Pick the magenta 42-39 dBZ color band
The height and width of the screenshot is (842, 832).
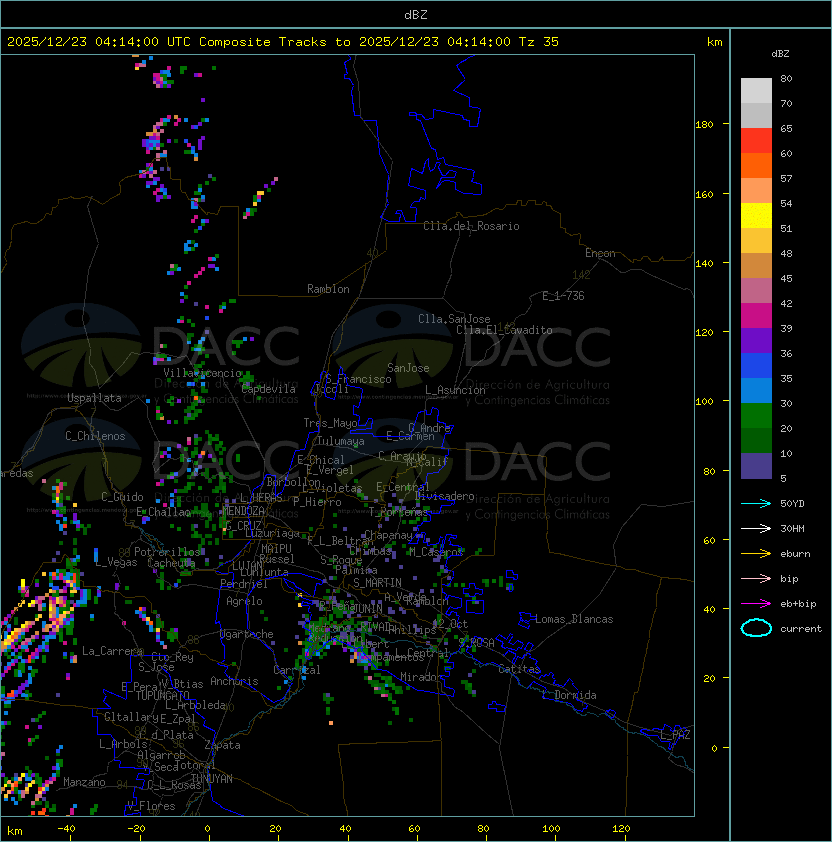point(756,316)
